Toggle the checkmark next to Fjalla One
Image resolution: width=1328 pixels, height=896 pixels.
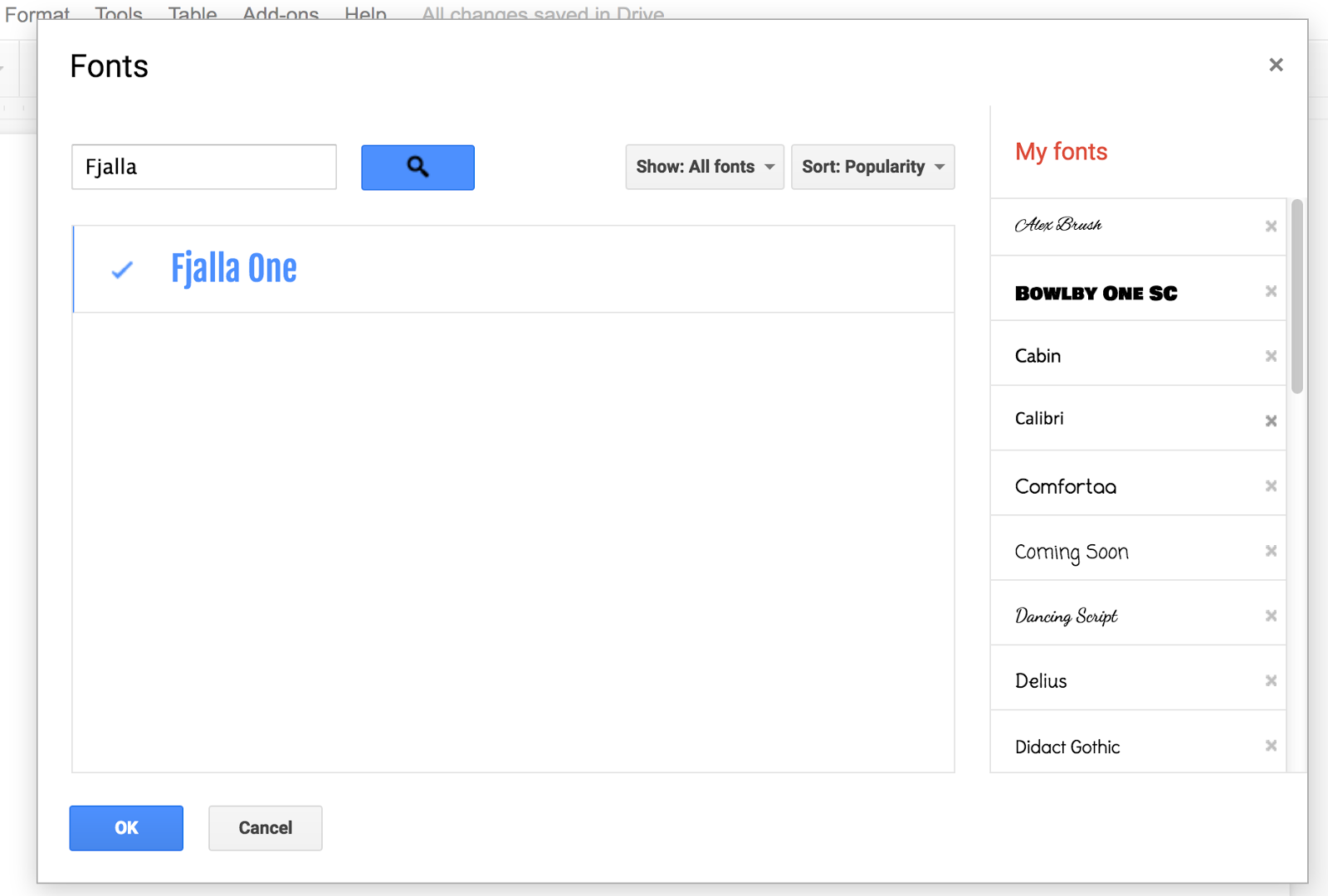pos(122,269)
